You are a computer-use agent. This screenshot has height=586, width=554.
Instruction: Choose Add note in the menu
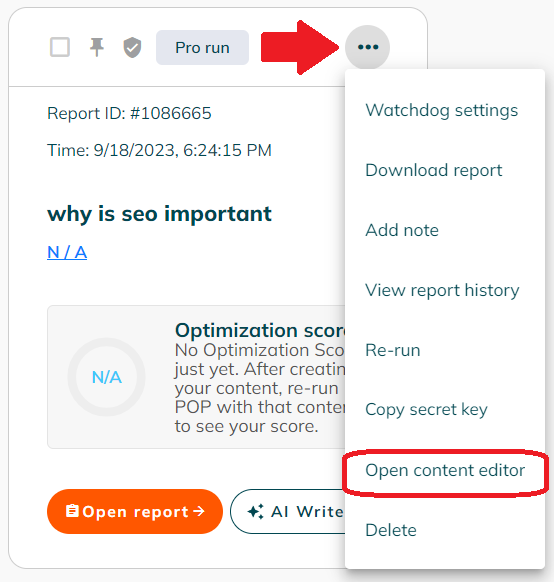[x=402, y=230]
